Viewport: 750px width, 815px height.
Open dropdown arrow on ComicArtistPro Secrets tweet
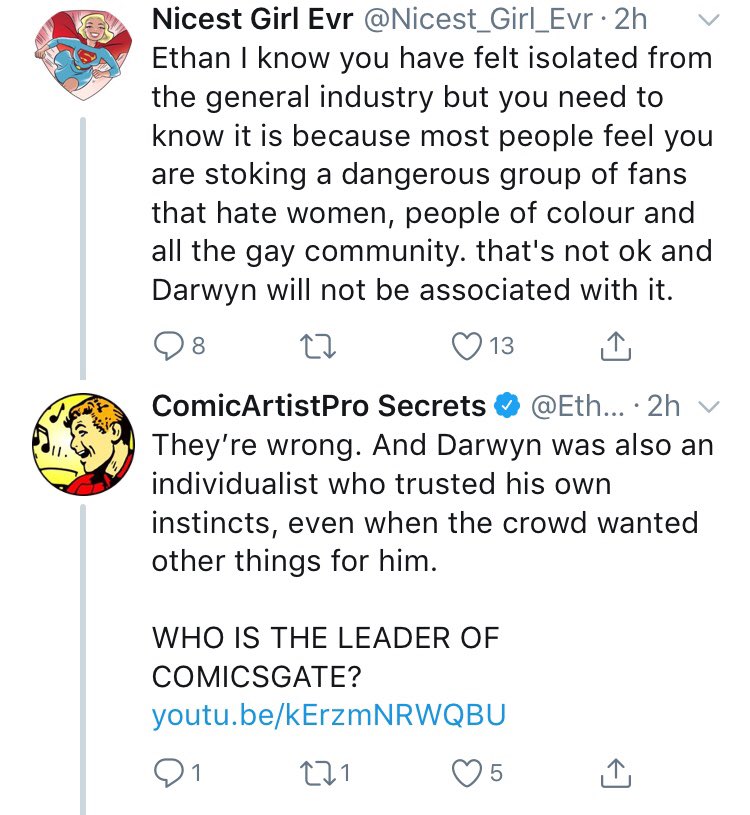coord(706,406)
